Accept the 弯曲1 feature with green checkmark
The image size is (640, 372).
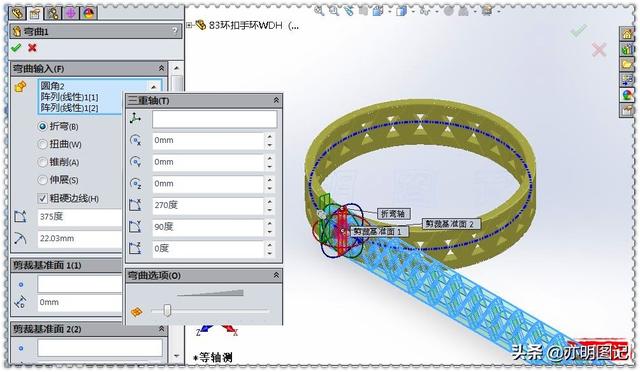tap(16, 48)
